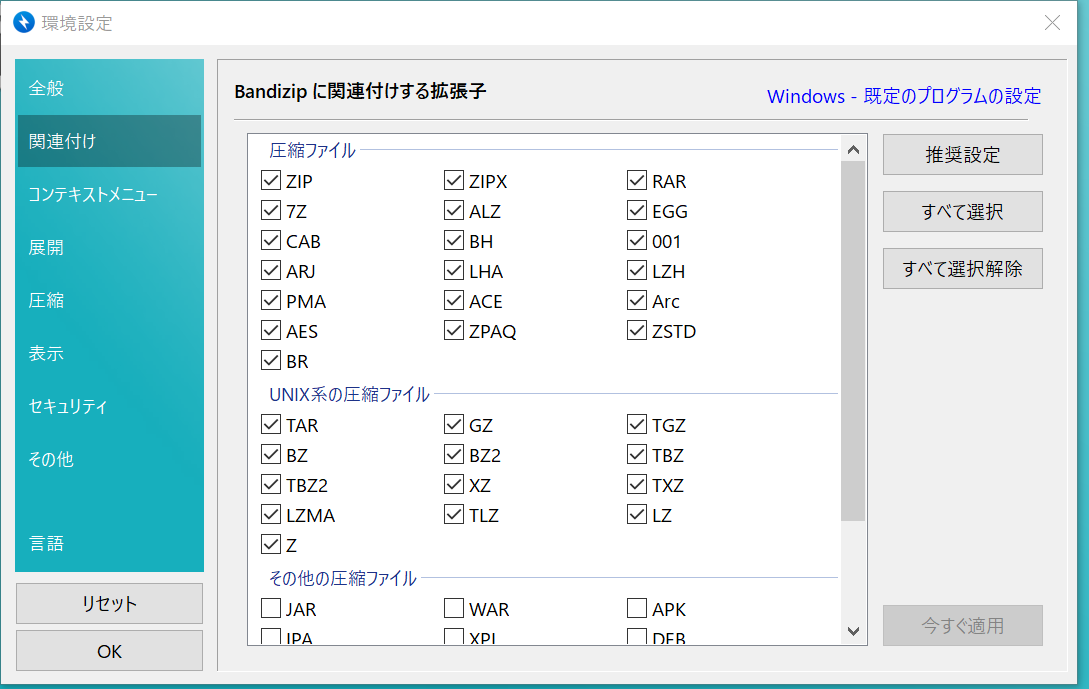Toggle the ZSTD checkbox
This screenshot has width=1089, height=689.
coord(637,331)
